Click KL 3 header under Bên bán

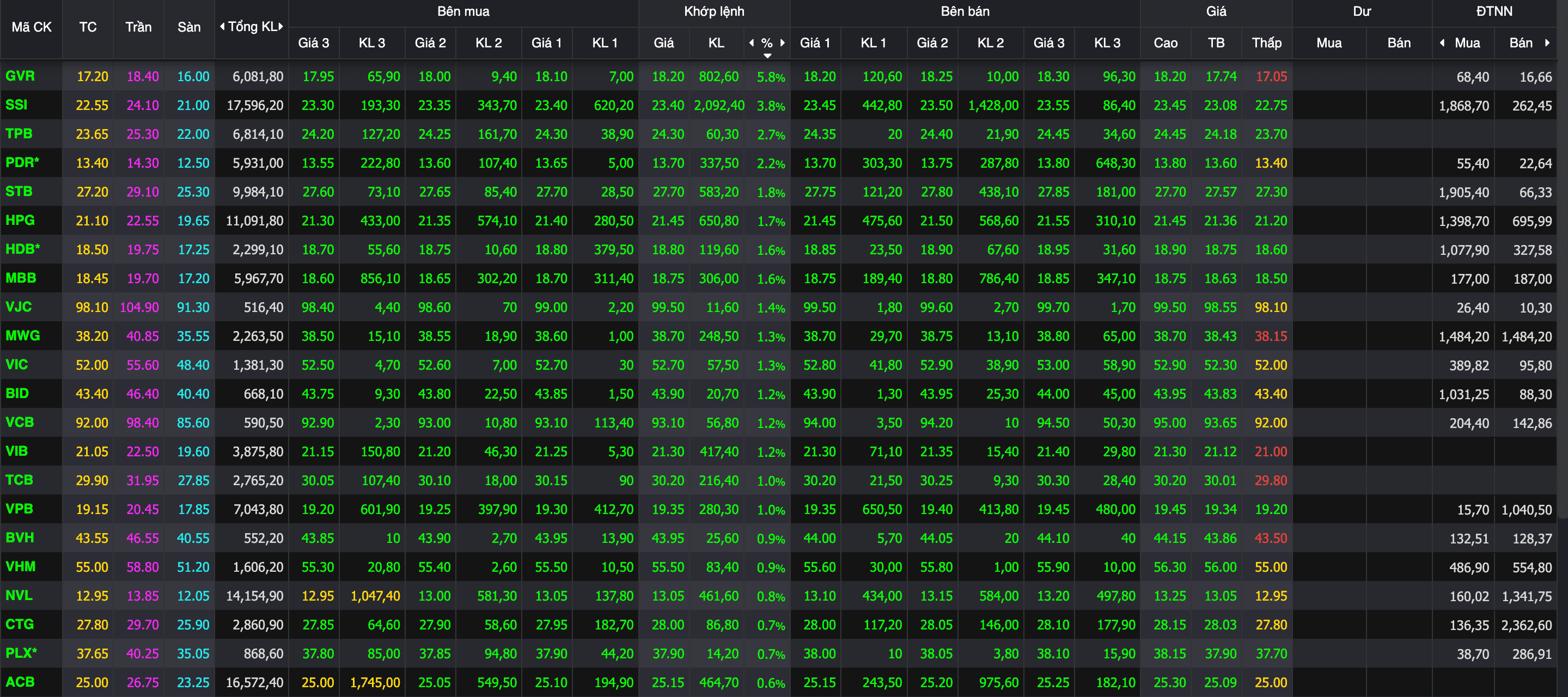click(1107, 42)
